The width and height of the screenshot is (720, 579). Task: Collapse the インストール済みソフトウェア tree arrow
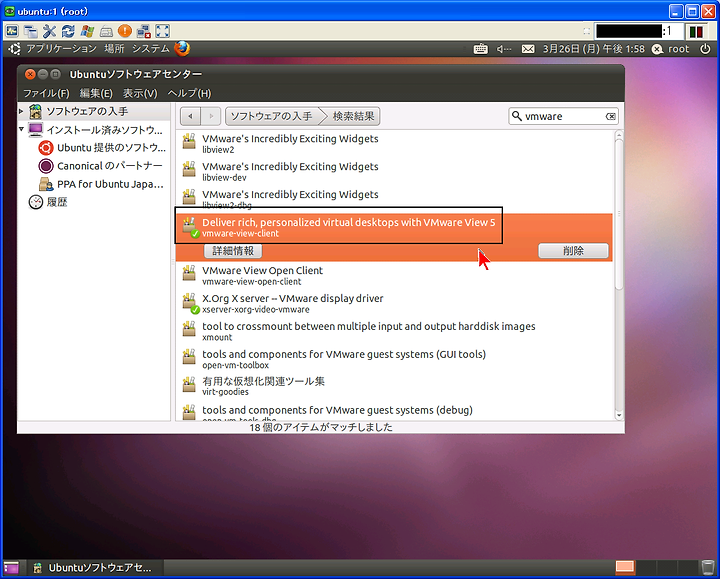(x=21, y=129)
